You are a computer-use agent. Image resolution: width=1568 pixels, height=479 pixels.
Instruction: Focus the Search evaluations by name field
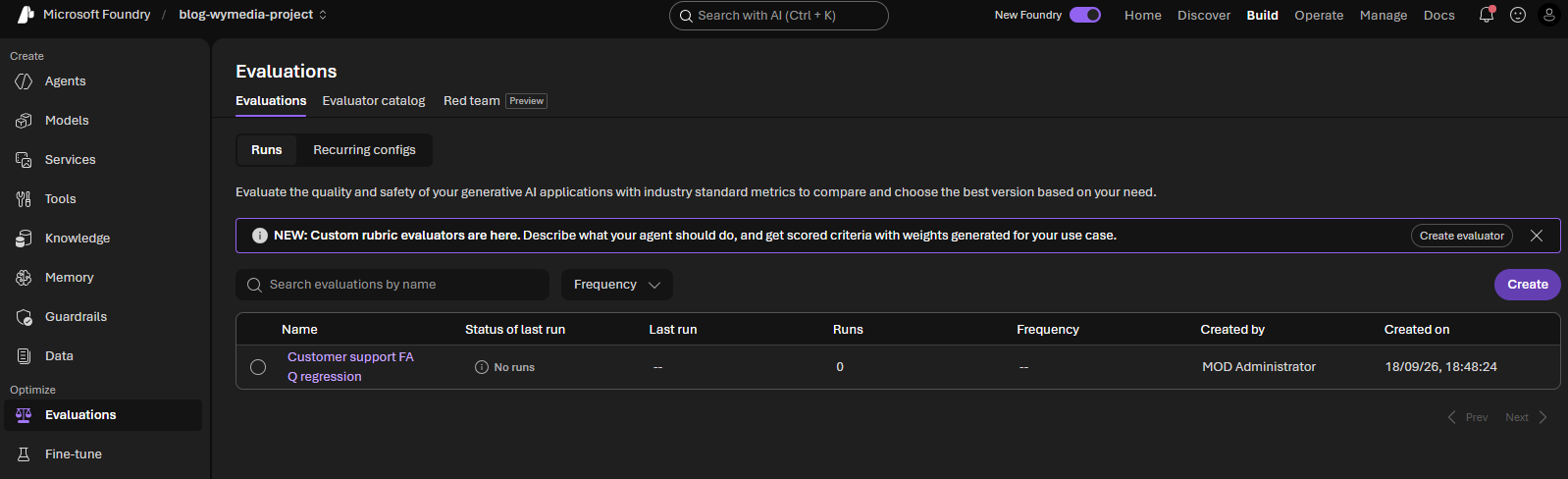(x=392, y=285)
